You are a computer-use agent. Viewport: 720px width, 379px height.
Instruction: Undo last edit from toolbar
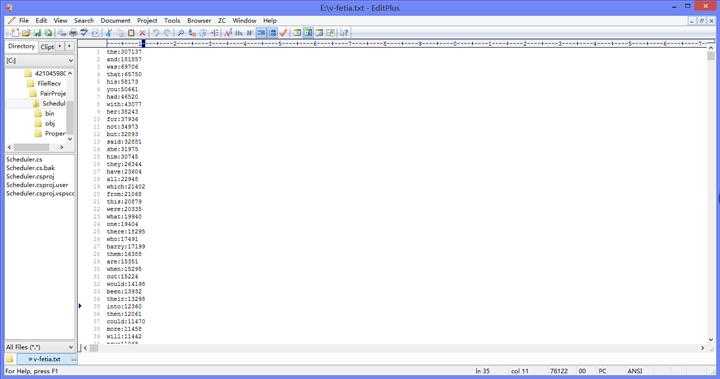[x=156, y=33]
